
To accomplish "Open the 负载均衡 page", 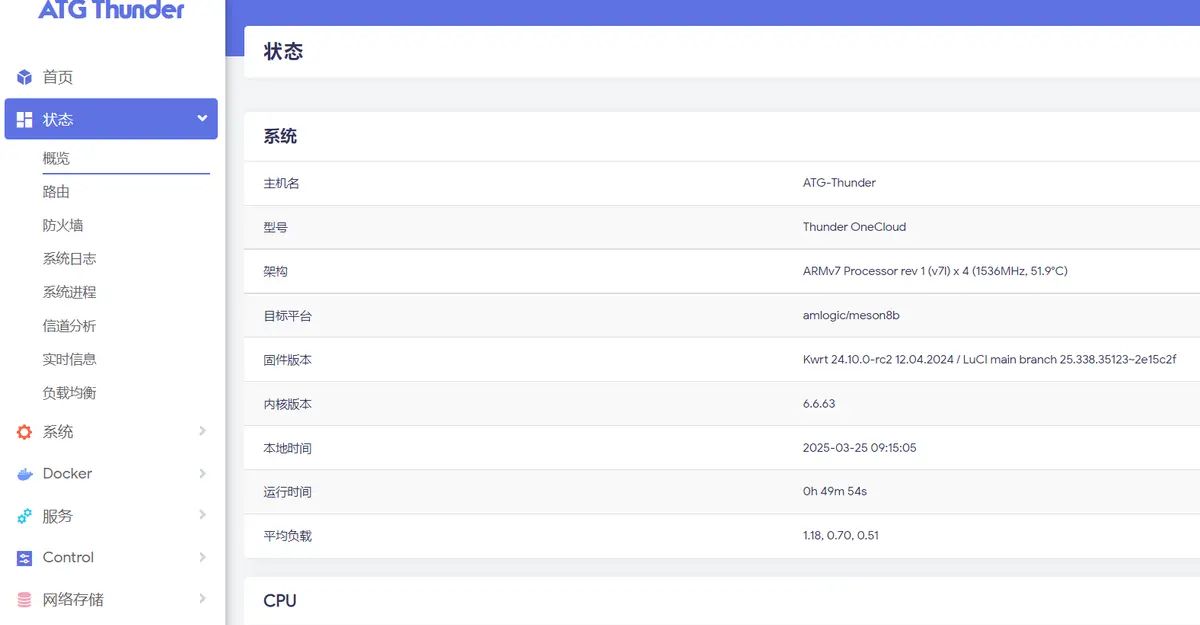I will [69, 393].
